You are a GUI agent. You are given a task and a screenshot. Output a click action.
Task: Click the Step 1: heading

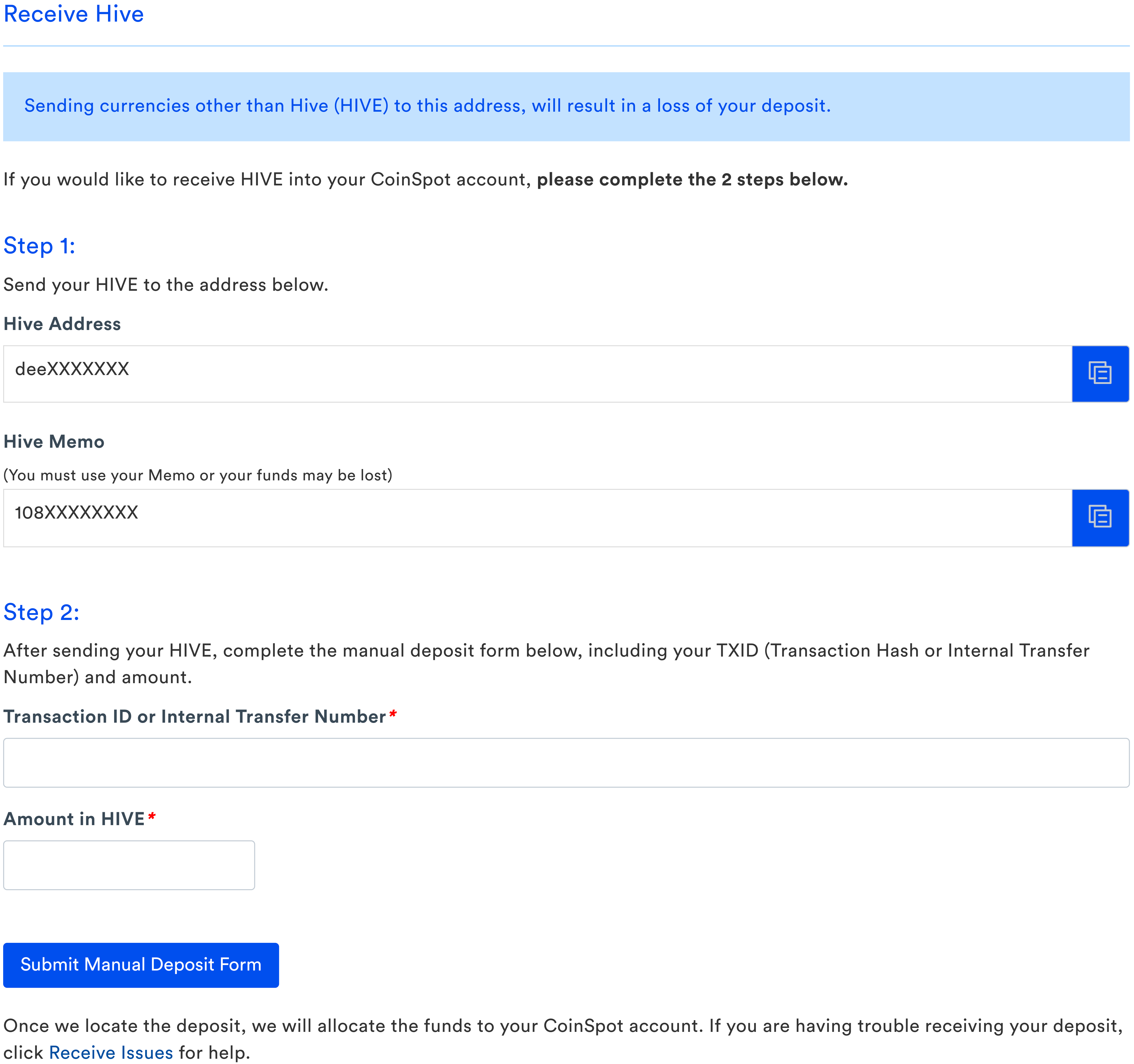tap(39, 246)
